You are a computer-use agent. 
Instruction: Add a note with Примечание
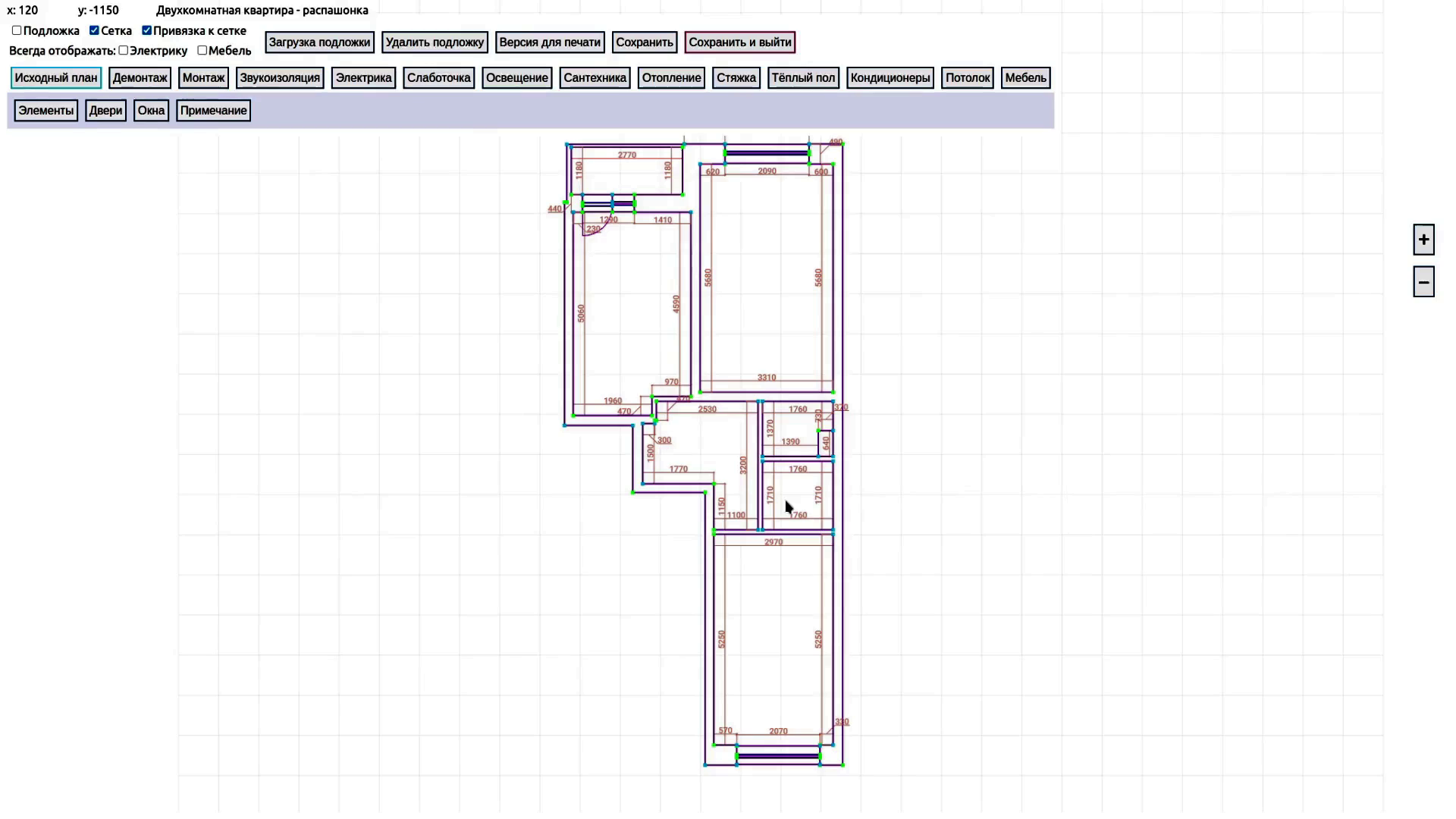click(x=213, y=111)
